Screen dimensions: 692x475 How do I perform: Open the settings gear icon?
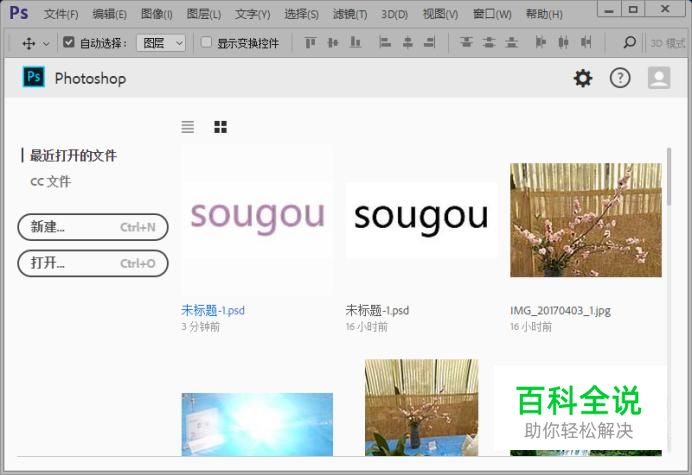pyautogui.click(x=583, y=78)
